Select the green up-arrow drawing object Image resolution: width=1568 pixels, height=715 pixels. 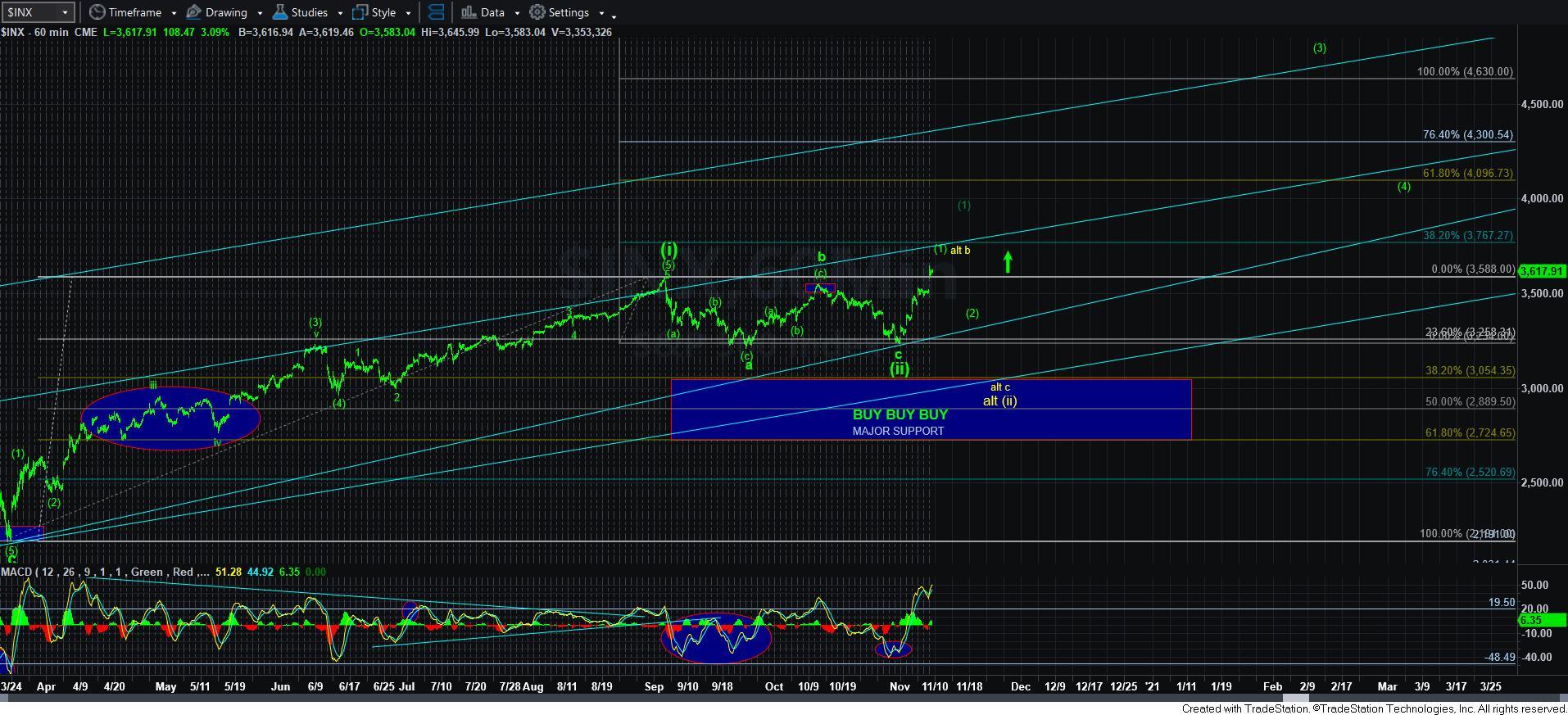pos(1008,262)
